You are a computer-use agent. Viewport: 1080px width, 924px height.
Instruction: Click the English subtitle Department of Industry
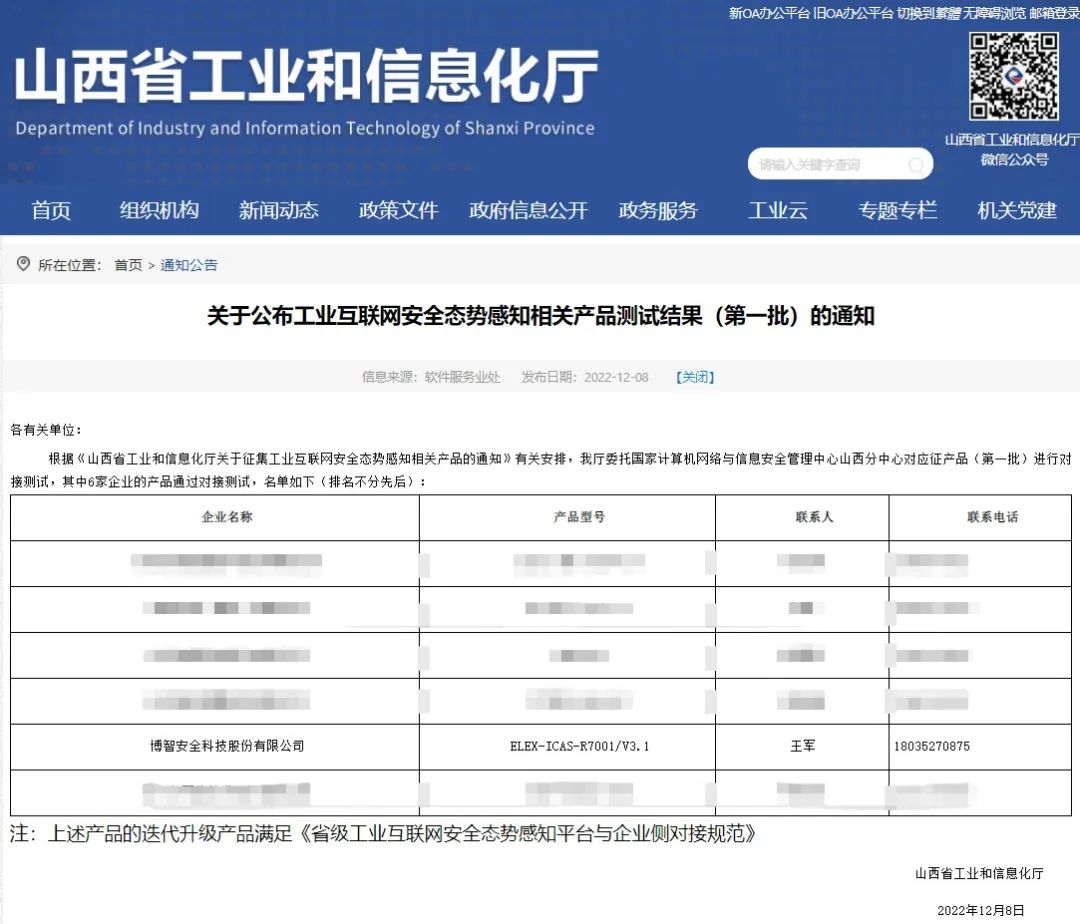coord(305,129)
